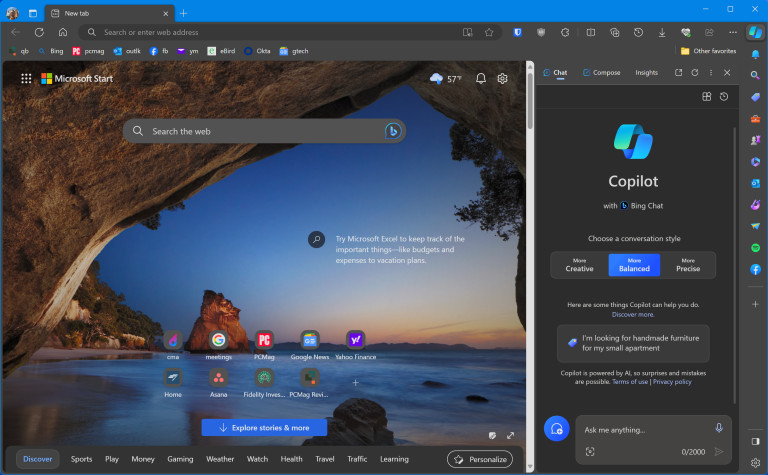Viewport: 768px width, 475px height.
Task: Click the page vertical scrollbar thumb
Action: [530, 102]
